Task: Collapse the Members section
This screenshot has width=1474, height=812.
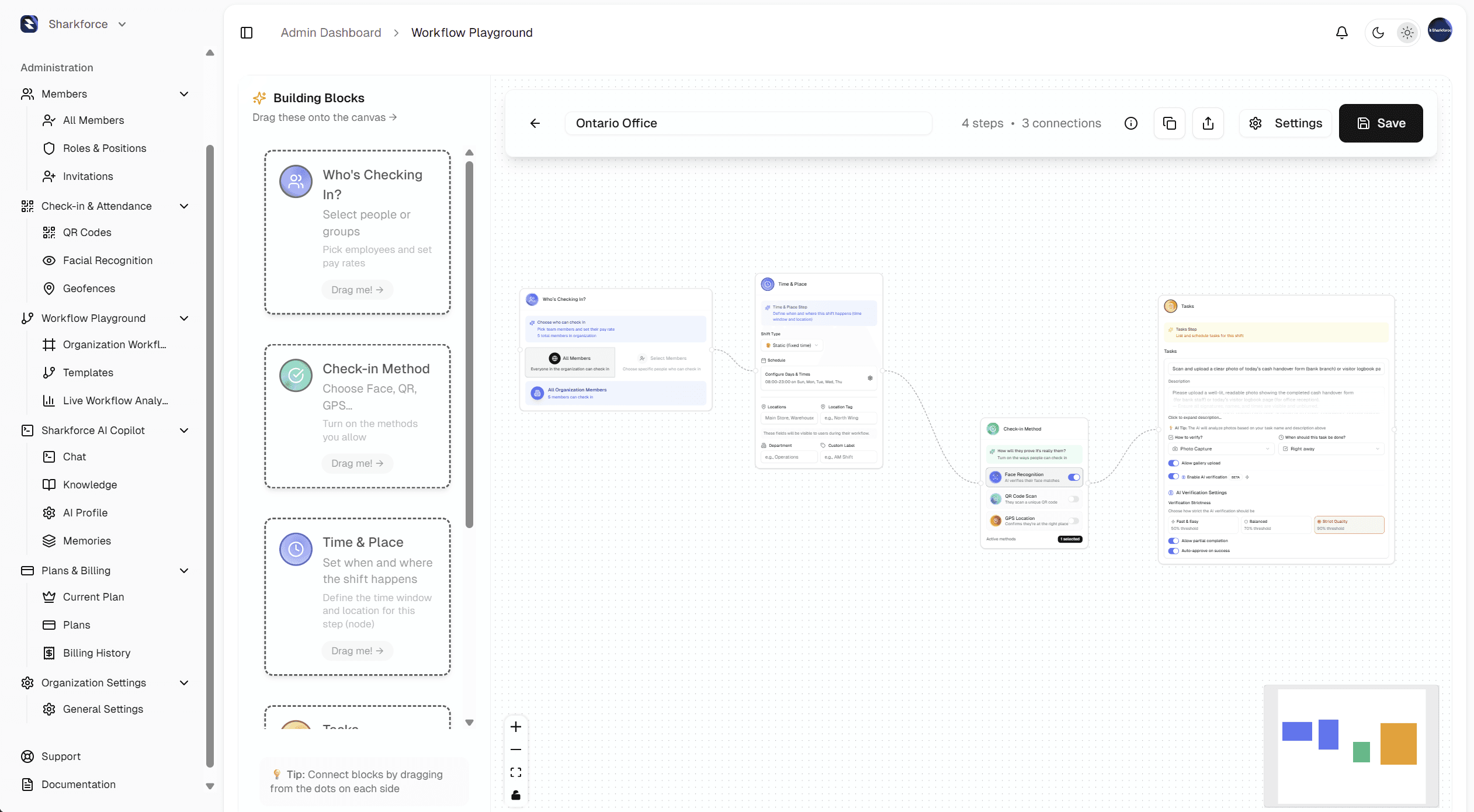Action: 184,94
